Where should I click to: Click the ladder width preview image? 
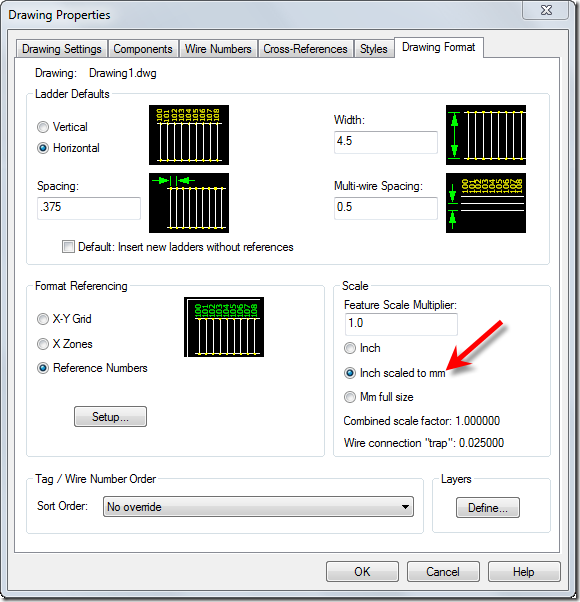(486, 135)
